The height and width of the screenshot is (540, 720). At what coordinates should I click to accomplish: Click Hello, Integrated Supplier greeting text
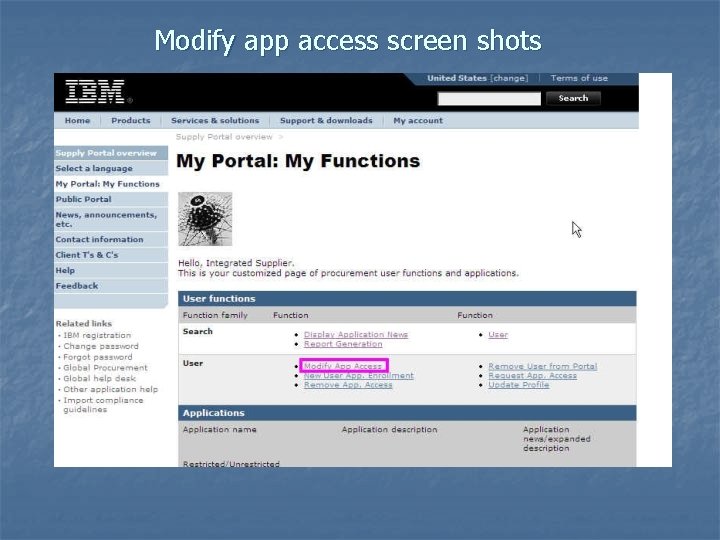(236, 263)
